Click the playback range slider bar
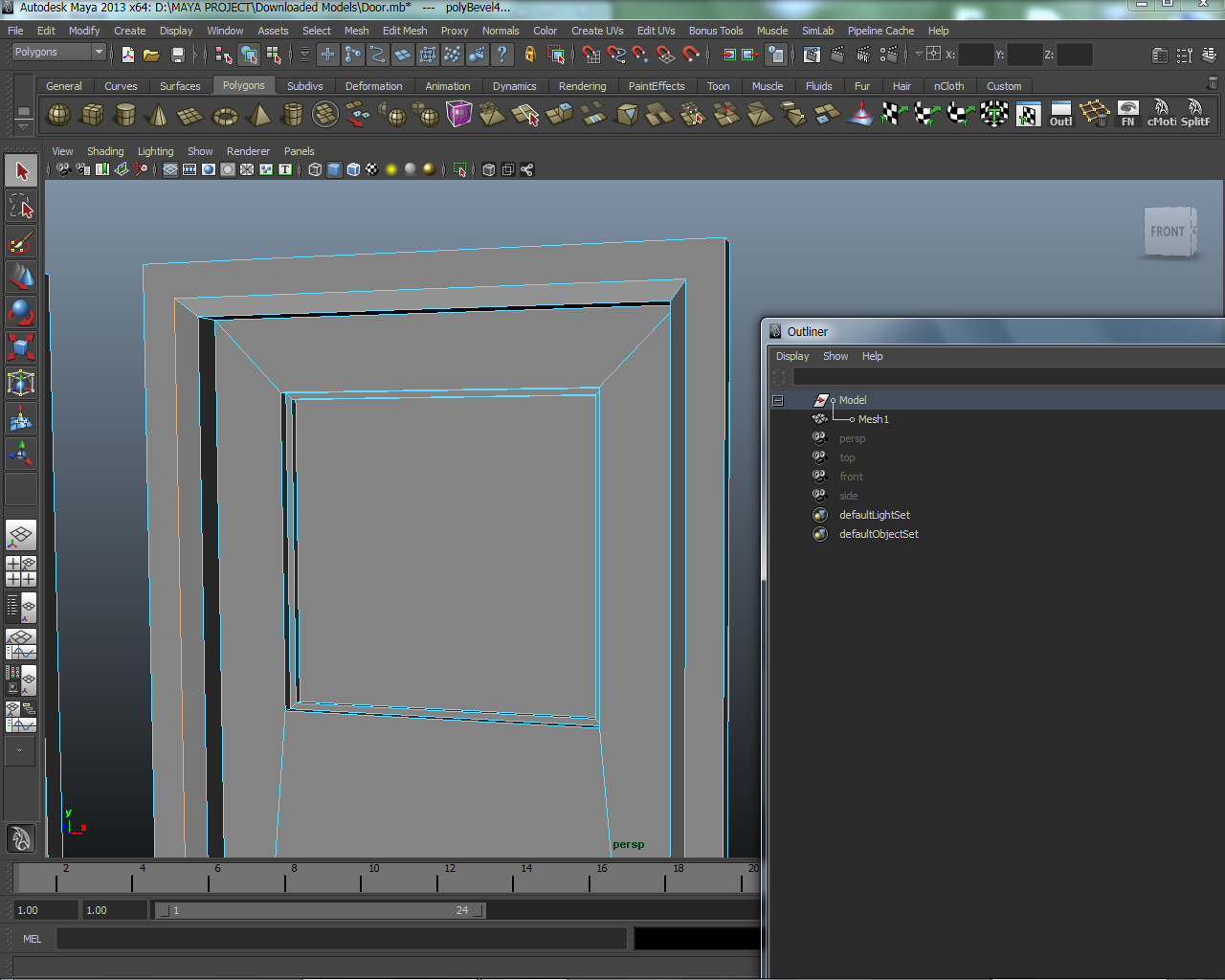This screenshot has height=980, width=1225. coord(320,910)
